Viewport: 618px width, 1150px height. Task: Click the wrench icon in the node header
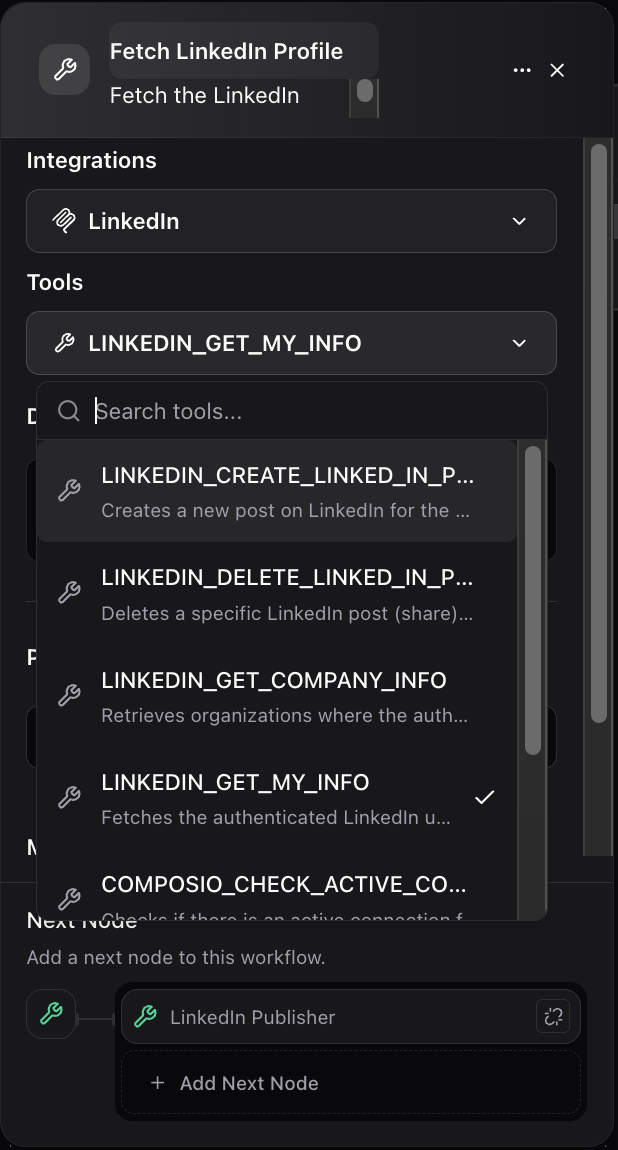coord(64,68)
